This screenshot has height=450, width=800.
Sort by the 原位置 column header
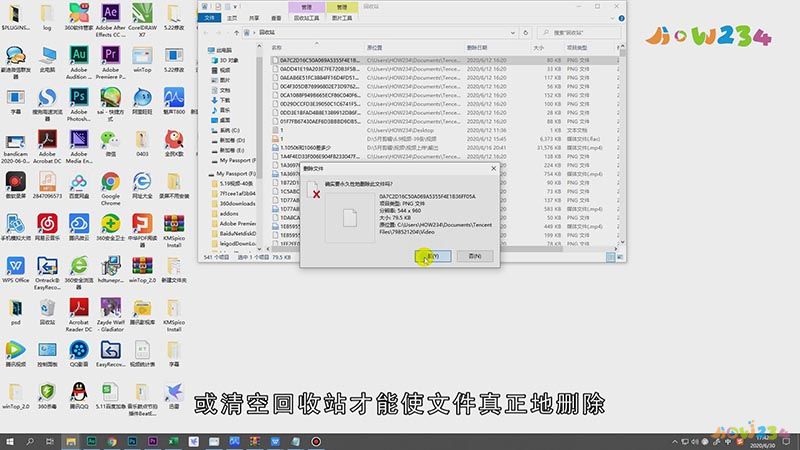click(374, 47)
